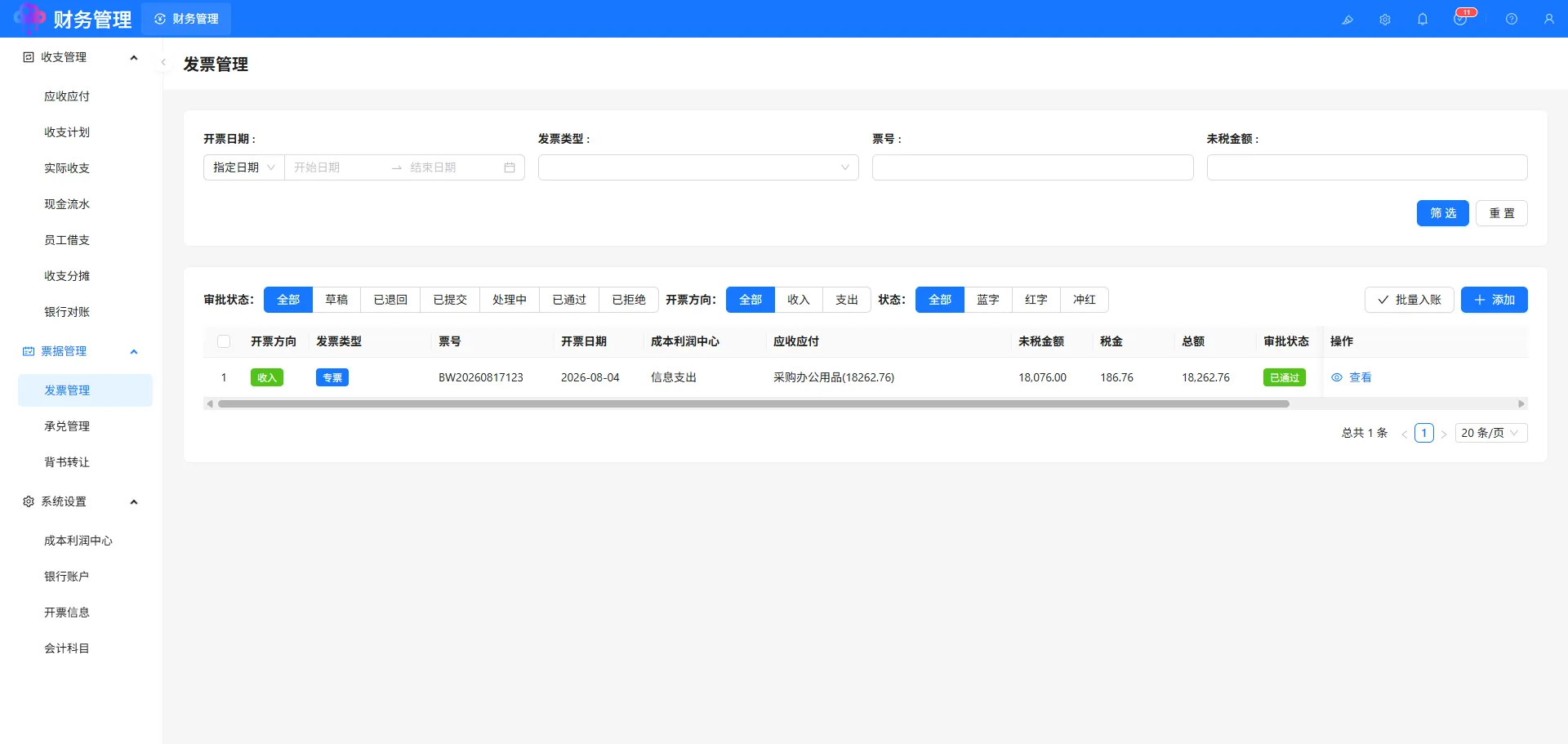Collapse 收支管理 section chevron
Image resolution: width=1568 pixels, height=744 pixels.
click(134, 57)
